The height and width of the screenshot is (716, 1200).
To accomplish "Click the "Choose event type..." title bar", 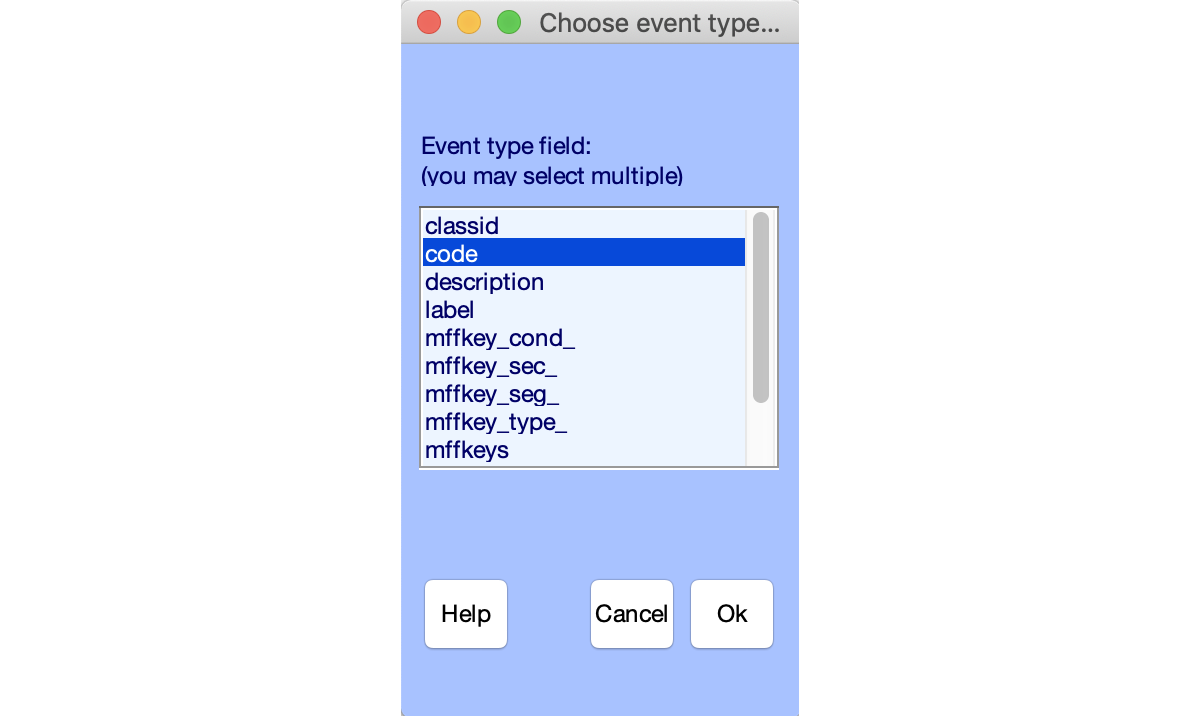I will pos(659,22).
